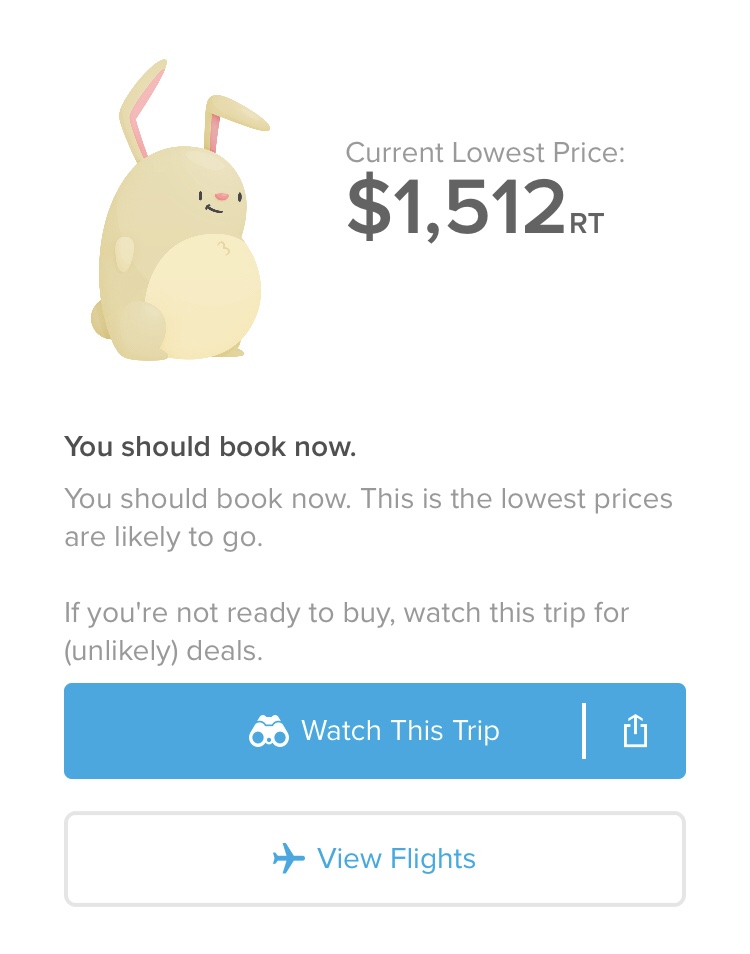The height and width of the screenshot is (954, 750).
Task: Tap the Watch This Trip label
Action: click(x=400, y=731)
